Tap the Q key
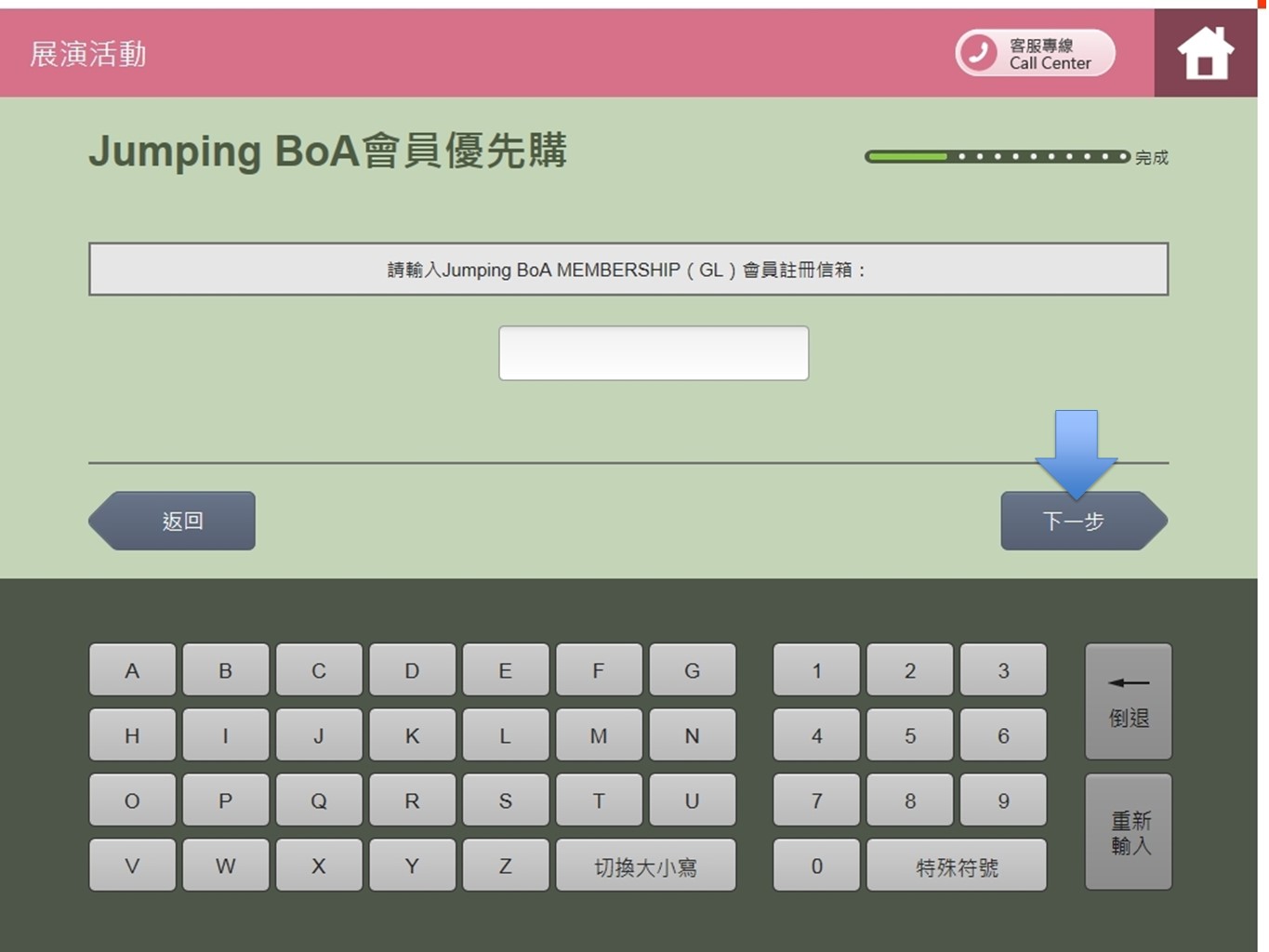1269x952 pixels. (319, 800)
